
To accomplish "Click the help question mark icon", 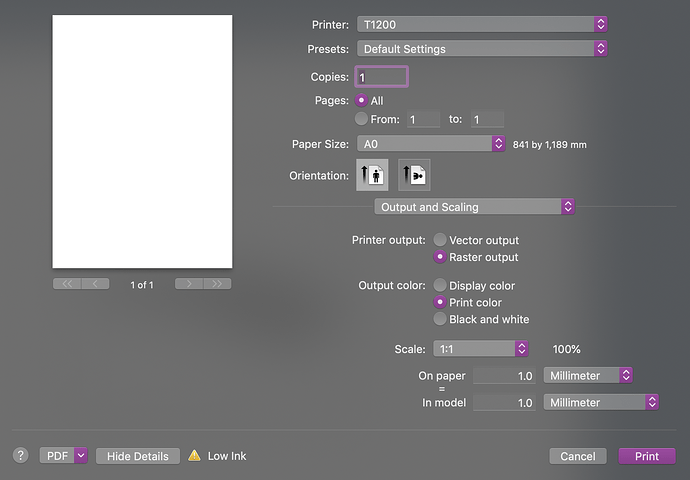I will click(x=20, y=455).
